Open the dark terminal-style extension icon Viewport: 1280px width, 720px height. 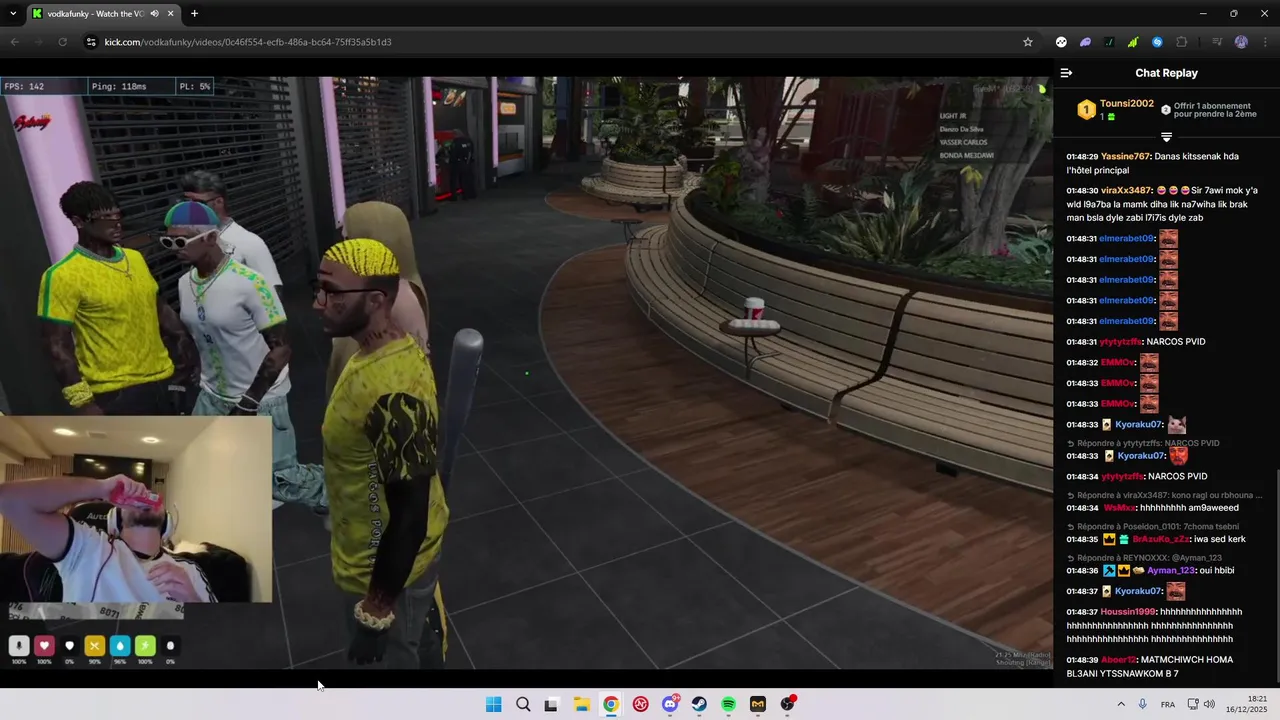tap(1109, 42)
